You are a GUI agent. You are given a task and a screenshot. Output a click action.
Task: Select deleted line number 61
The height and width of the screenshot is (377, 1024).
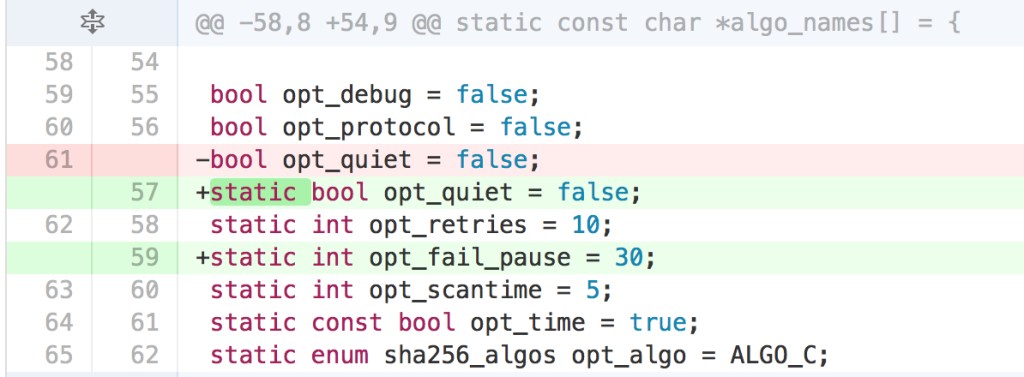tap(59, 160)
